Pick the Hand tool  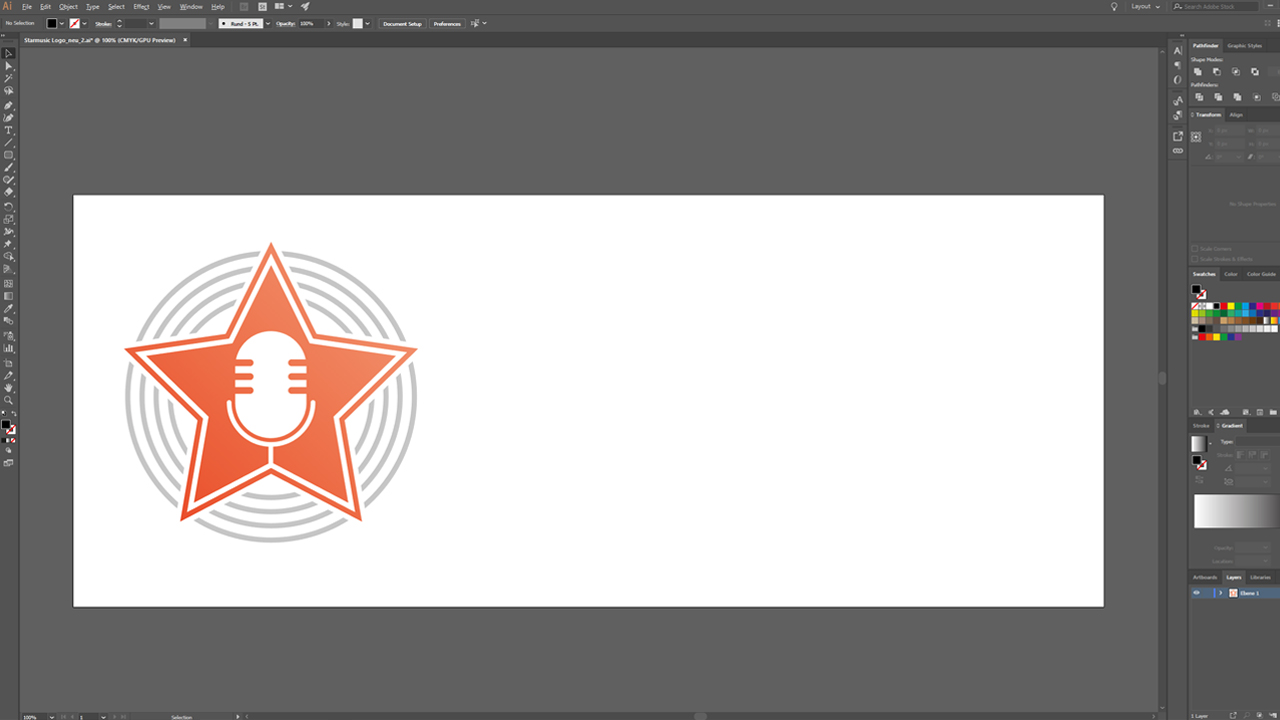click(9, 387)
